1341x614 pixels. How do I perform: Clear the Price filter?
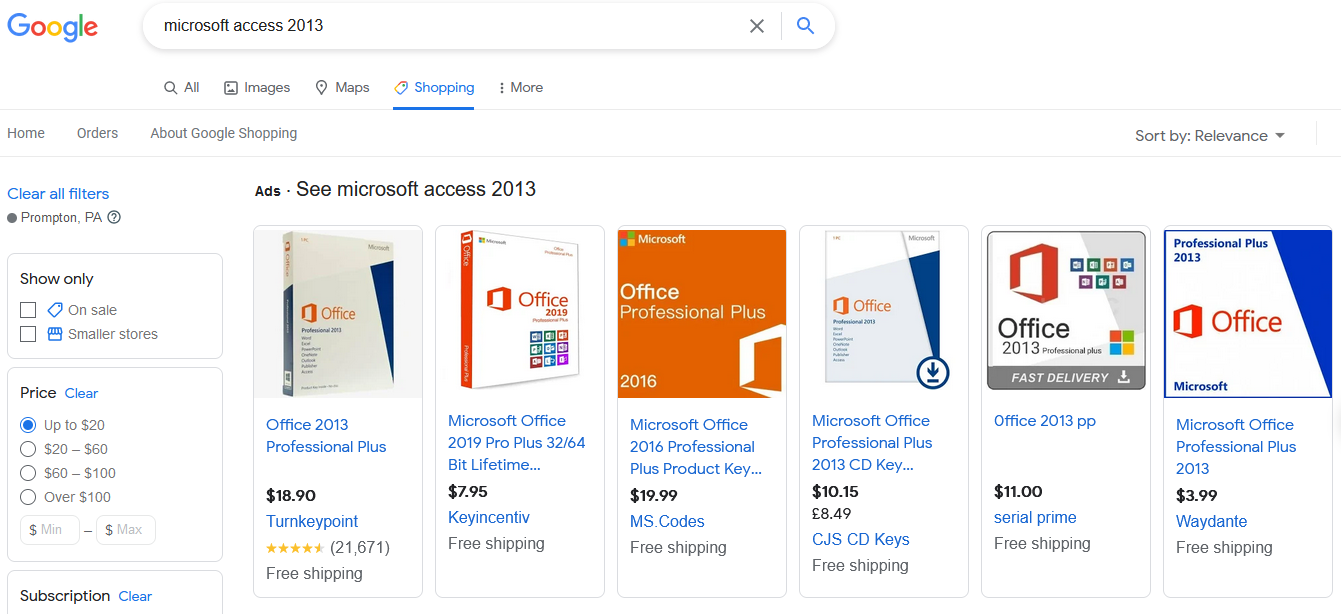pyautogui.click(x=82, y=393)
